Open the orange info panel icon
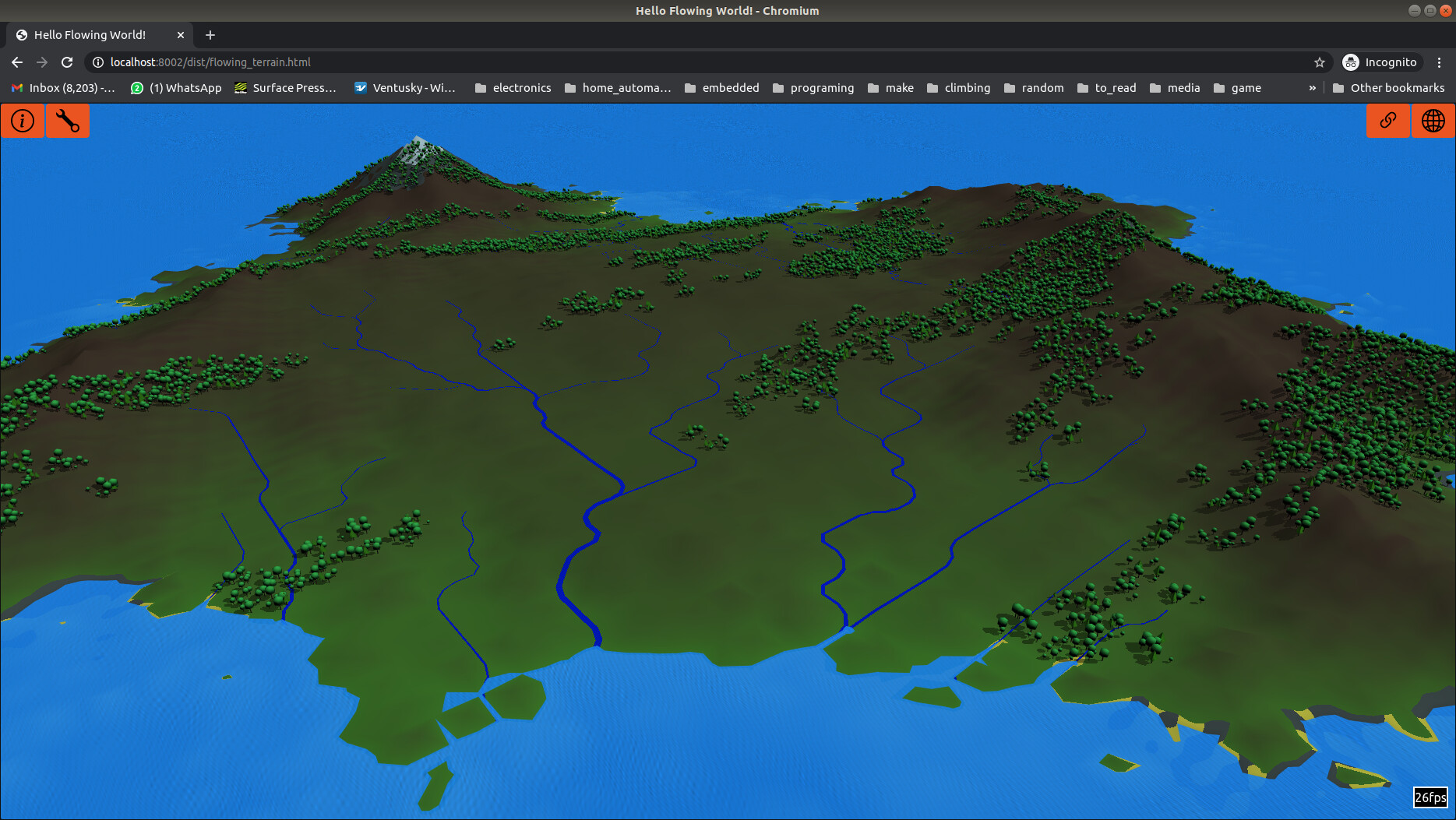1456x820 pixels. coord(23,121)
